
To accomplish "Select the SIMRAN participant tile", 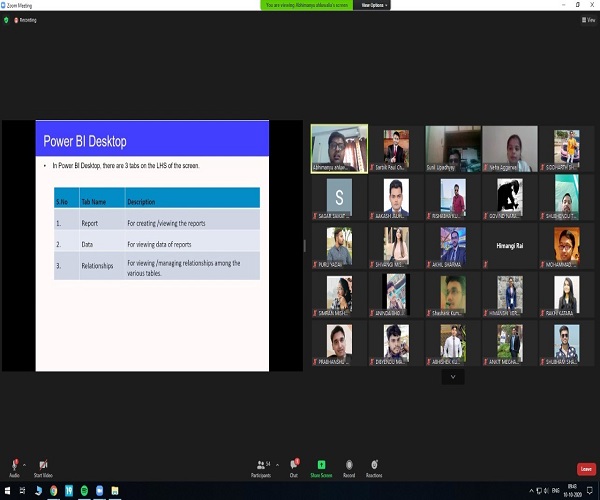I will point(339,295).
